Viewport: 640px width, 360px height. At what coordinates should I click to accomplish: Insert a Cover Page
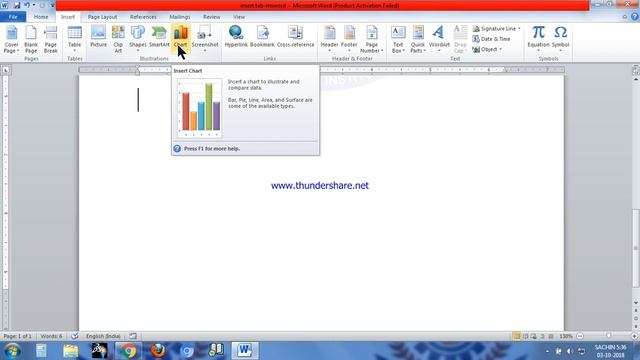tap(11, 39)
